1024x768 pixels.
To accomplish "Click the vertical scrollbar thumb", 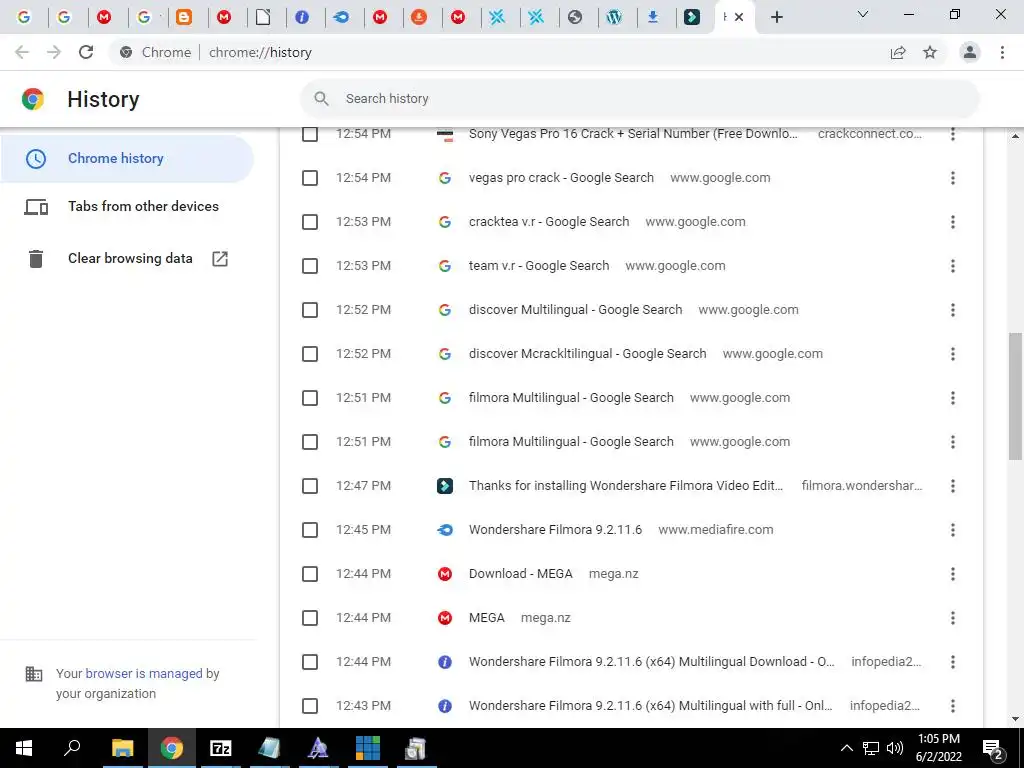I will tap(1016, 395).
